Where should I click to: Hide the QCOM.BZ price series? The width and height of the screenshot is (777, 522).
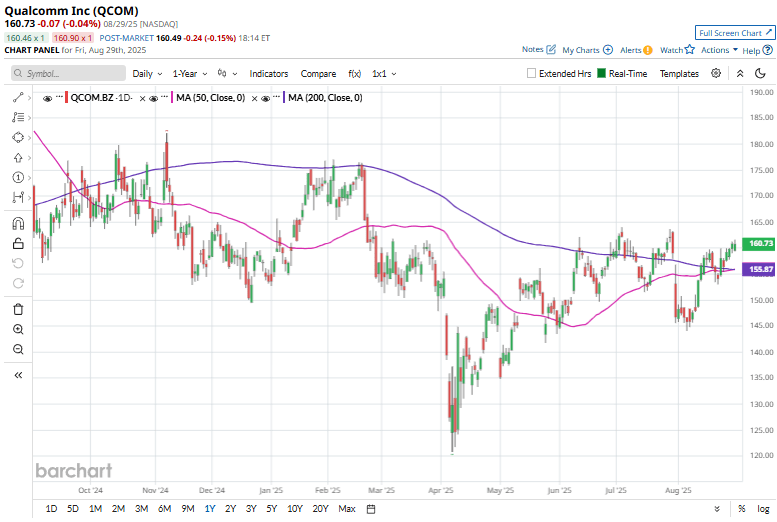[x=47, y=98]
